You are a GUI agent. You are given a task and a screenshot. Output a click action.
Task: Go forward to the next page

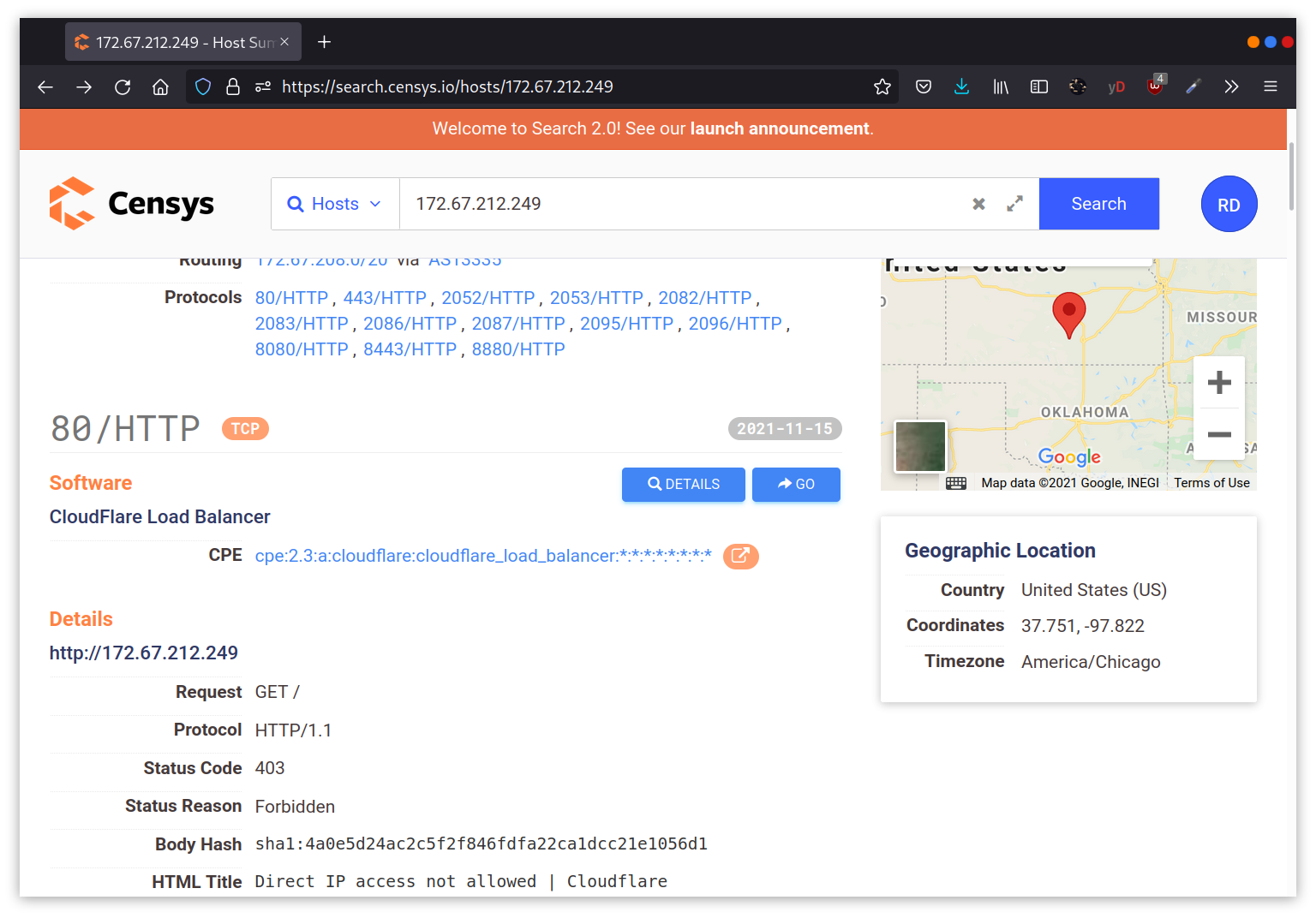(84, 86)
